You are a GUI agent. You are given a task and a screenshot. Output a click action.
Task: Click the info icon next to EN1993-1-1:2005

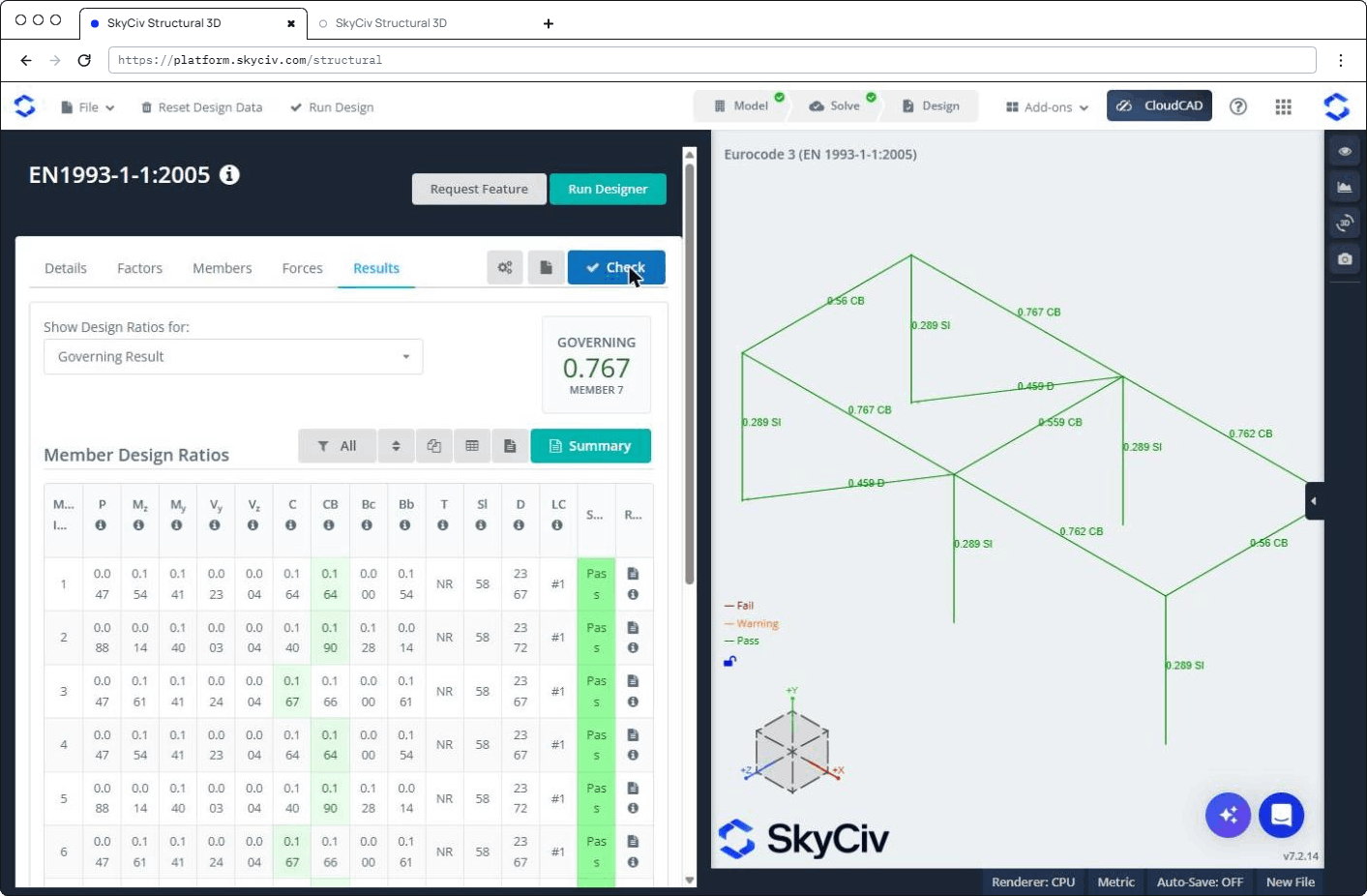229,174
